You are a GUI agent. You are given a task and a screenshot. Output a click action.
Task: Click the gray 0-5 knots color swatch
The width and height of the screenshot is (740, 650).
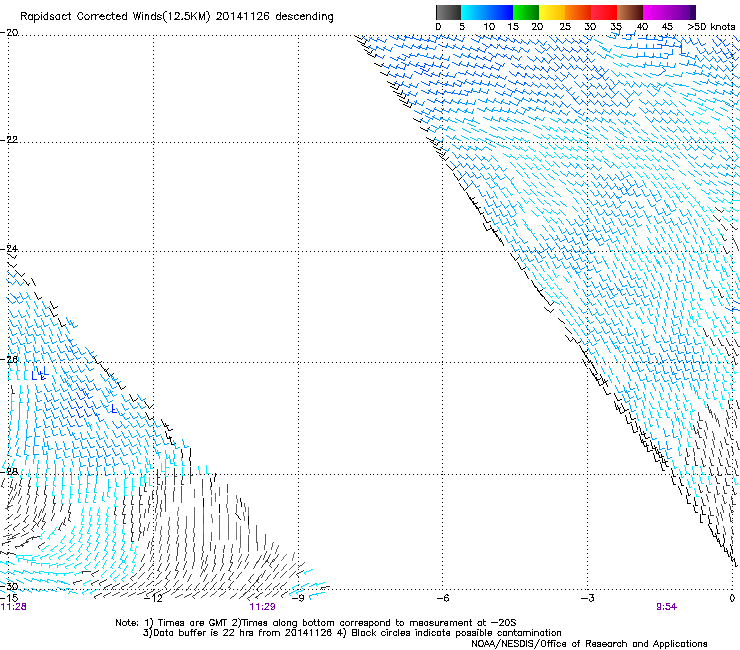(448, 12)
